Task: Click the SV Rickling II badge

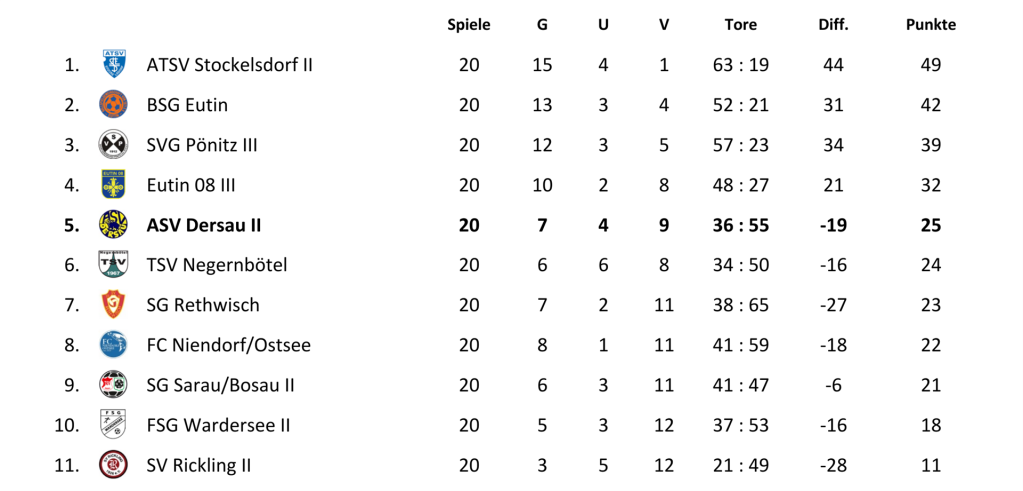Action: pyautogui.click(x=113, y=465)
